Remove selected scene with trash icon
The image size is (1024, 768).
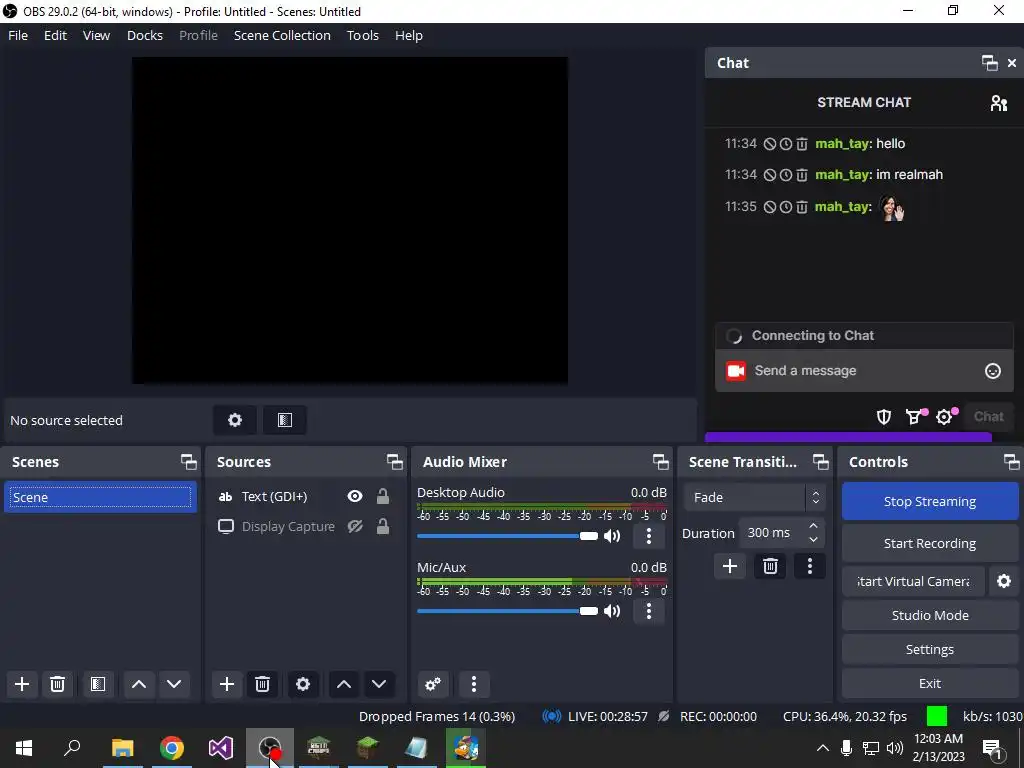(x=57, y=684)
